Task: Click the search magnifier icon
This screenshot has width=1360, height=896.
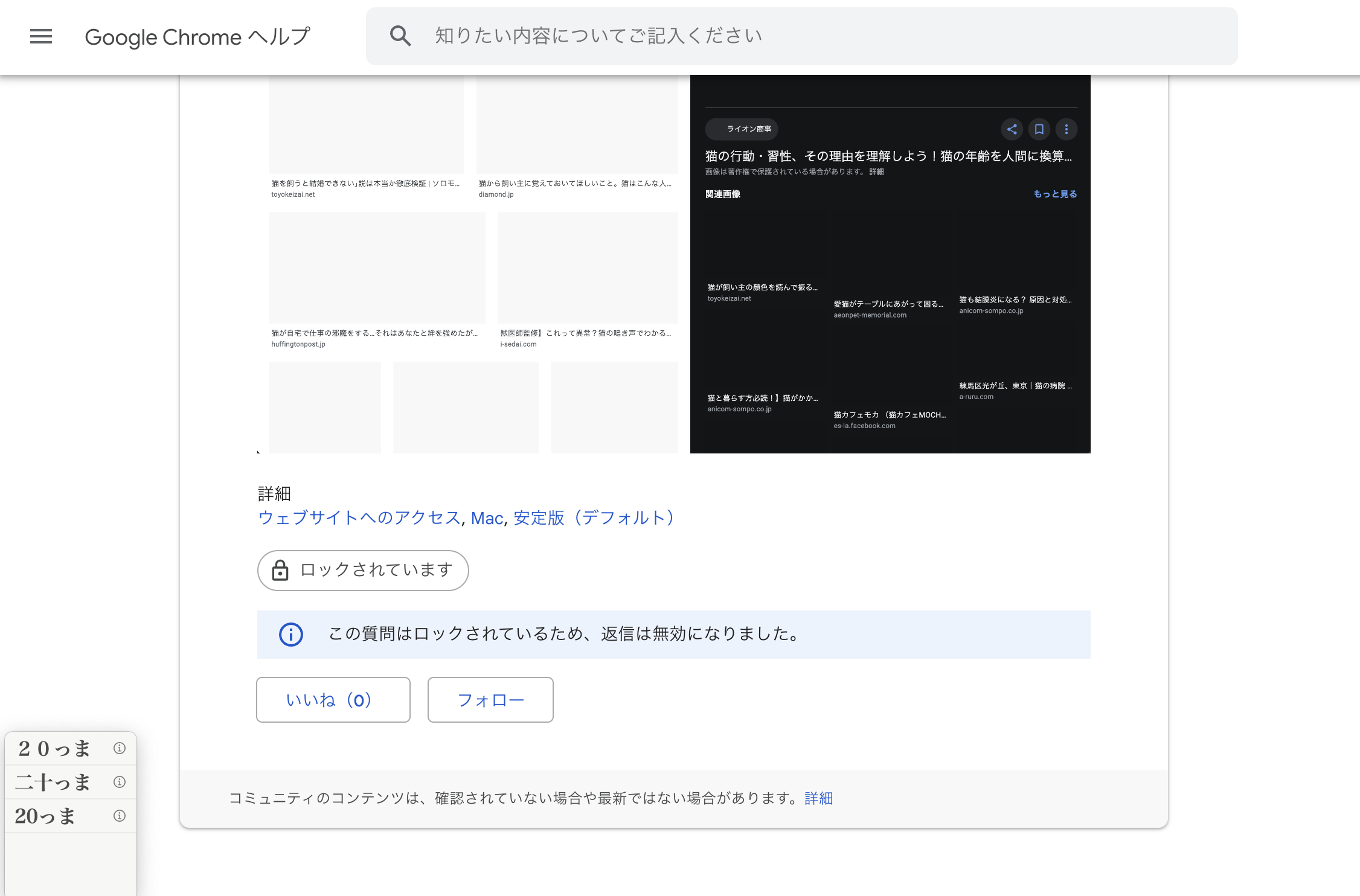Action: coord(400,36)
